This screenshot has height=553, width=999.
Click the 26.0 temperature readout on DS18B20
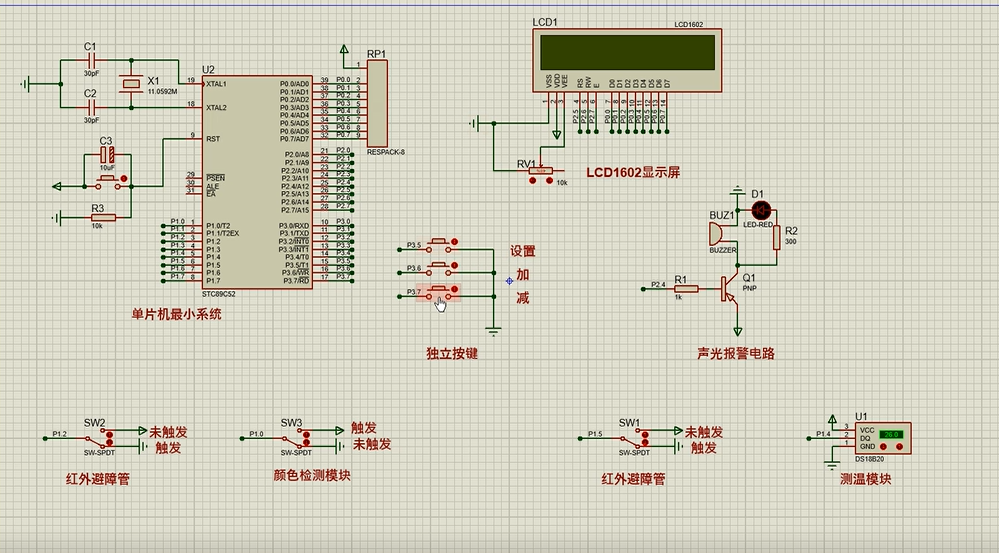pos(890,435)
